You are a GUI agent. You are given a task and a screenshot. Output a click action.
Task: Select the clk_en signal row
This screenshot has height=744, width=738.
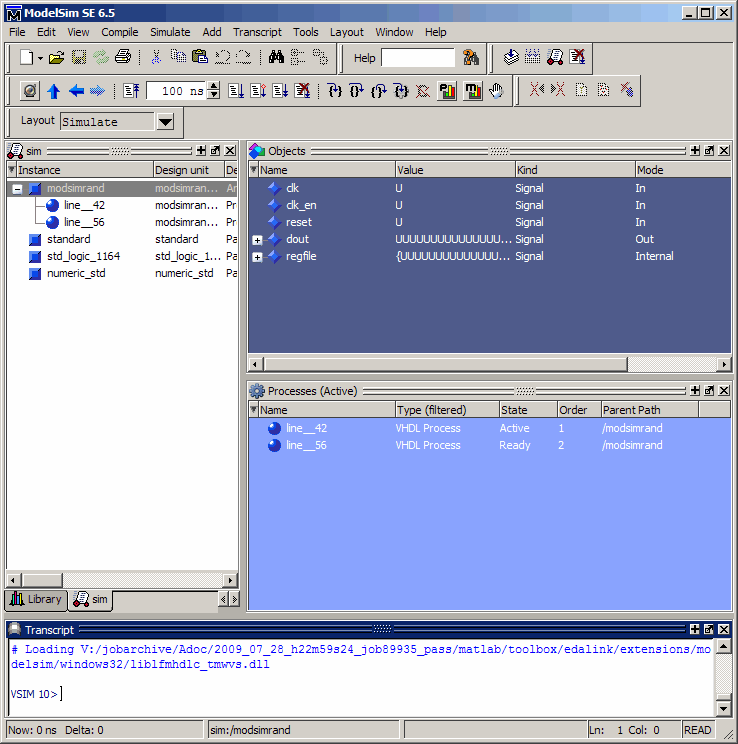click(x=489, y=205)
